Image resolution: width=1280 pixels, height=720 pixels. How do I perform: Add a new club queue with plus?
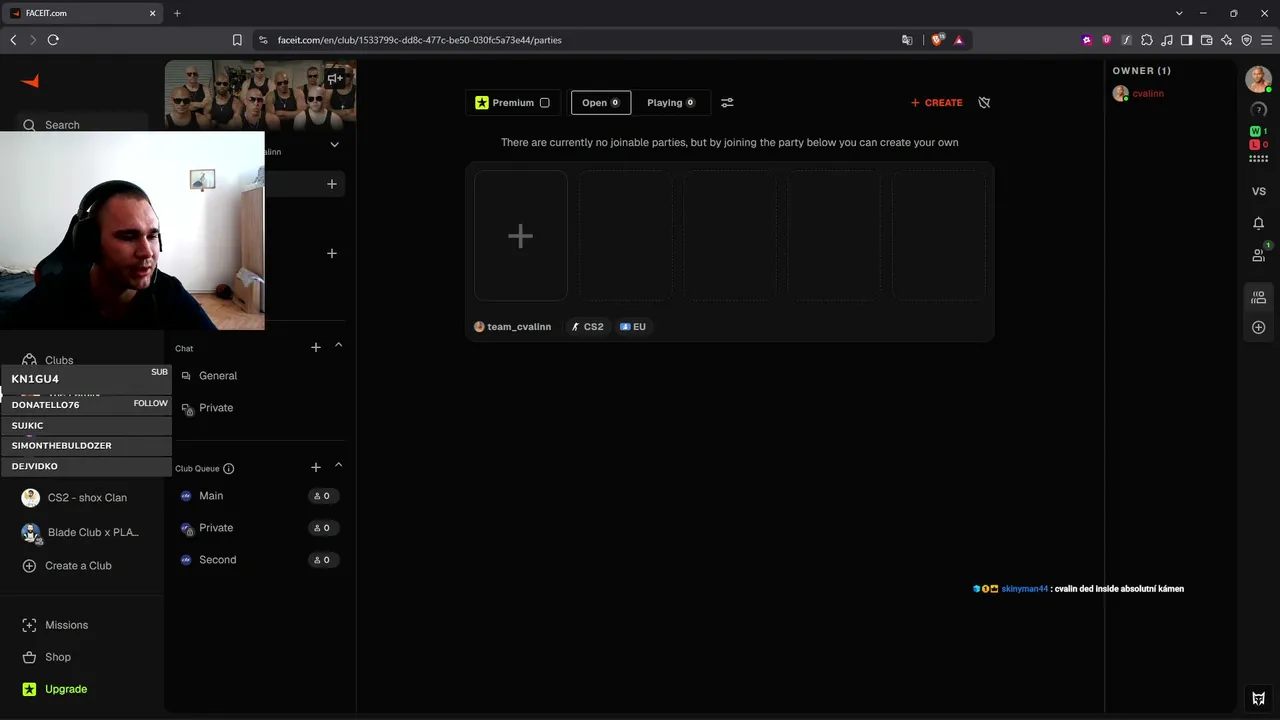tap(316, 467)
